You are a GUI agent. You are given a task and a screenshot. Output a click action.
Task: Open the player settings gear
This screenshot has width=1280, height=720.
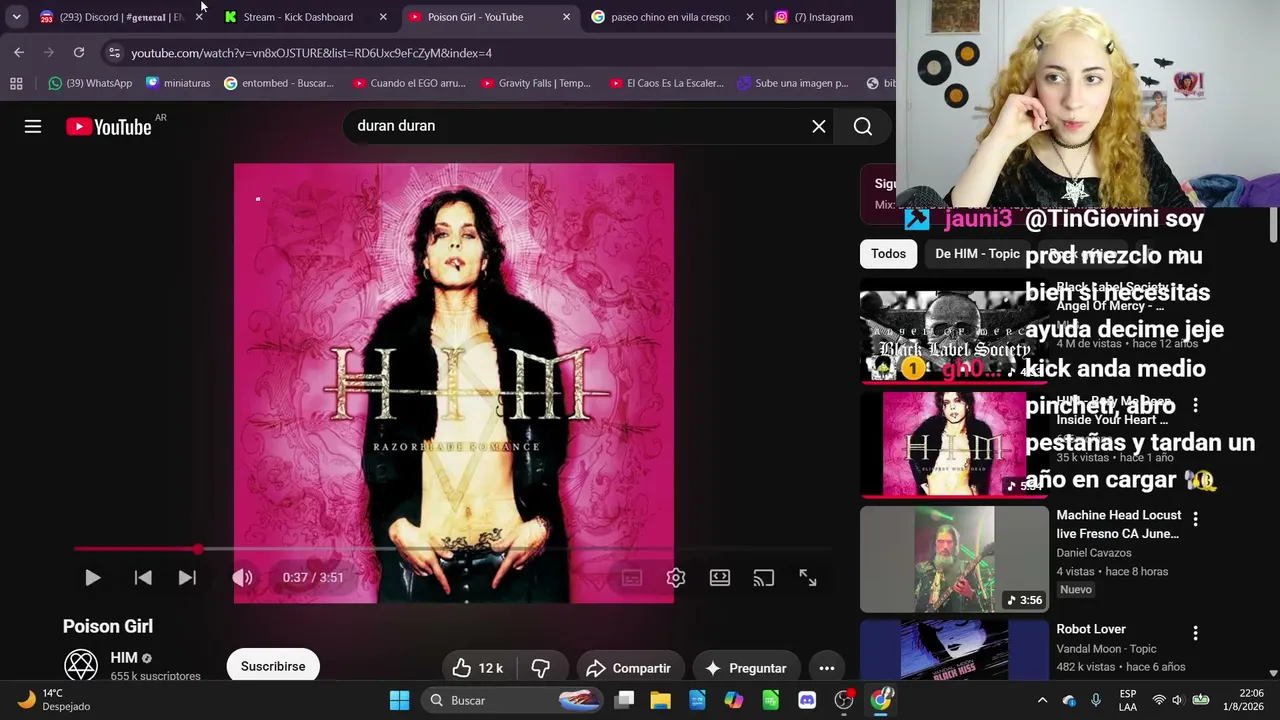pyautogui.click(x=676, y=577)
